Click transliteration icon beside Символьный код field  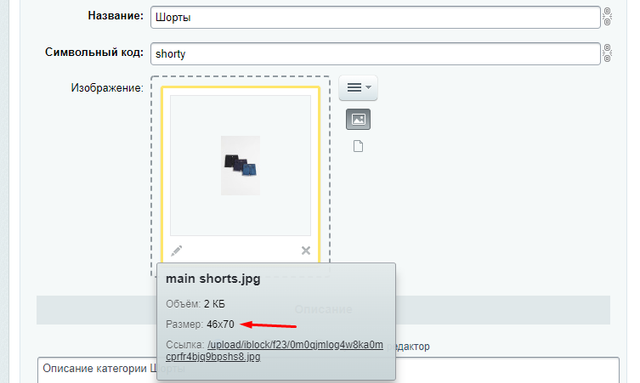pos(607,53)
